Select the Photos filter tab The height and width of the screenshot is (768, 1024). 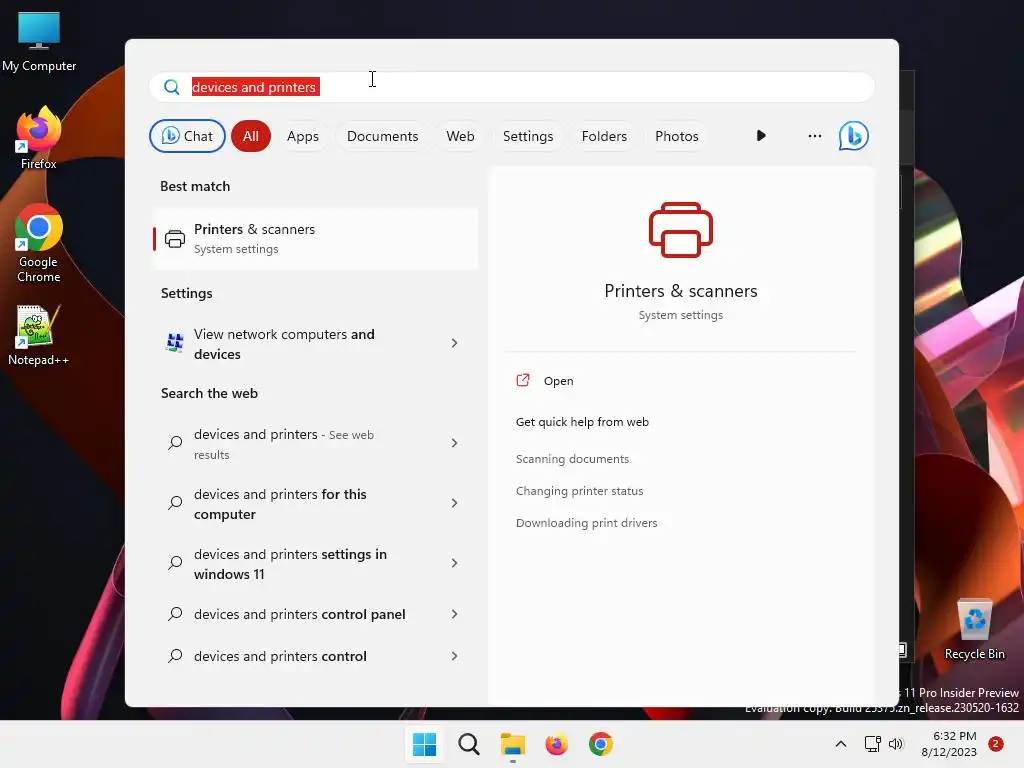pos(677,136)
